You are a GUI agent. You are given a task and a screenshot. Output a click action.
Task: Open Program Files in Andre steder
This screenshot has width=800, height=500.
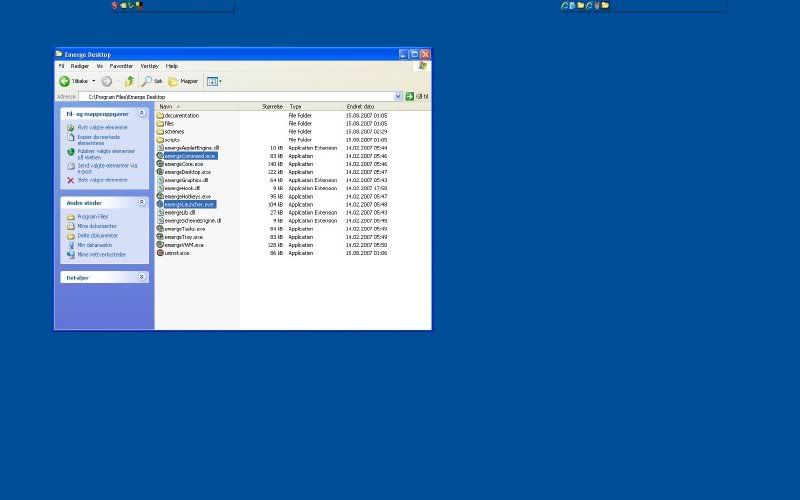pos(93,217)
